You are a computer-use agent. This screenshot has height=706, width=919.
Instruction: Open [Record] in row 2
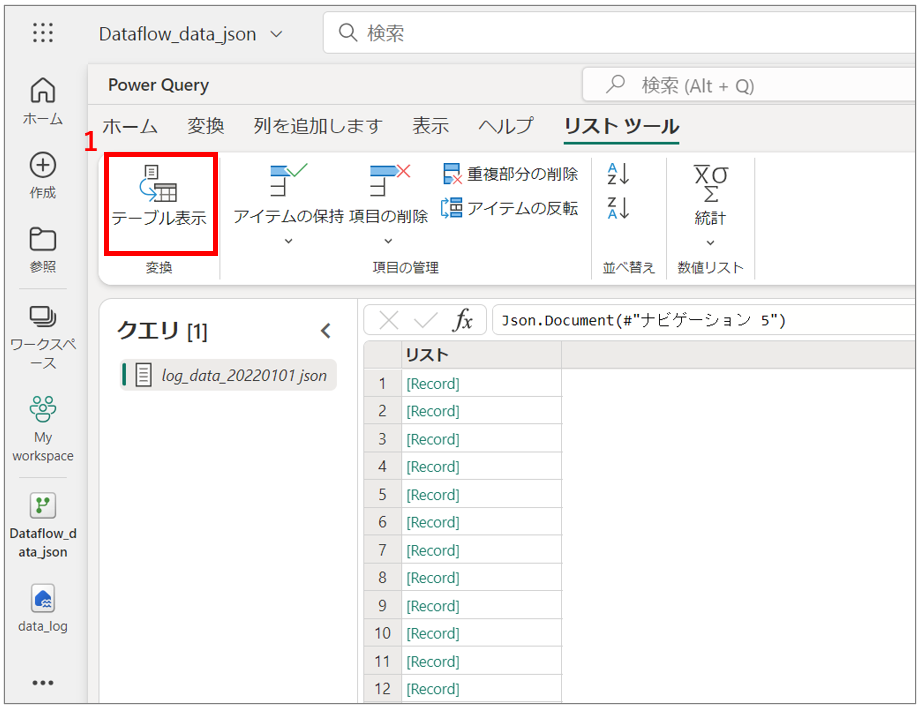tap(433, 411)
